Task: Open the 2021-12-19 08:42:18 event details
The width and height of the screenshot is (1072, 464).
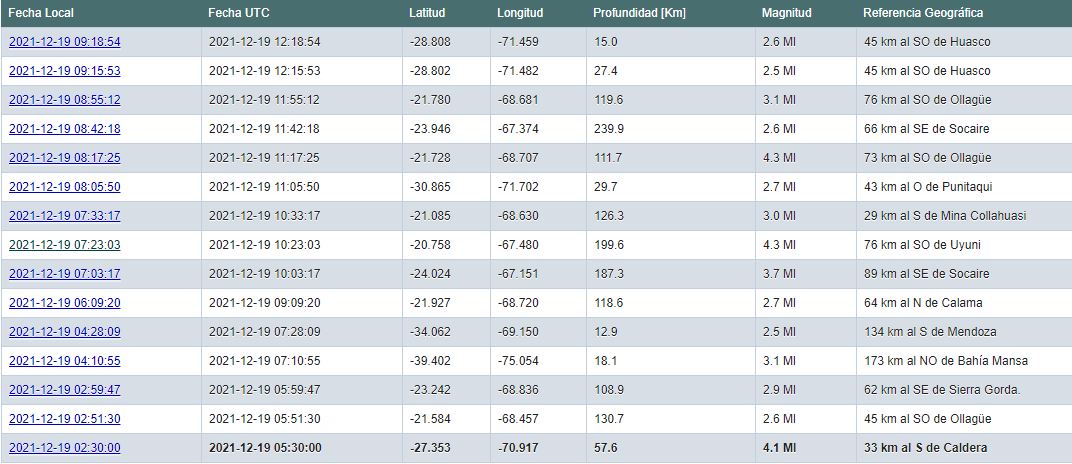Action: point(64,129)
